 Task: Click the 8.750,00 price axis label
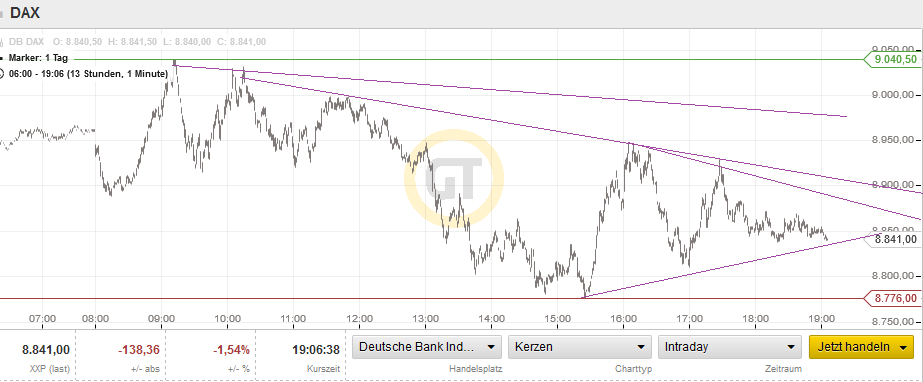(x=892, y=321)
